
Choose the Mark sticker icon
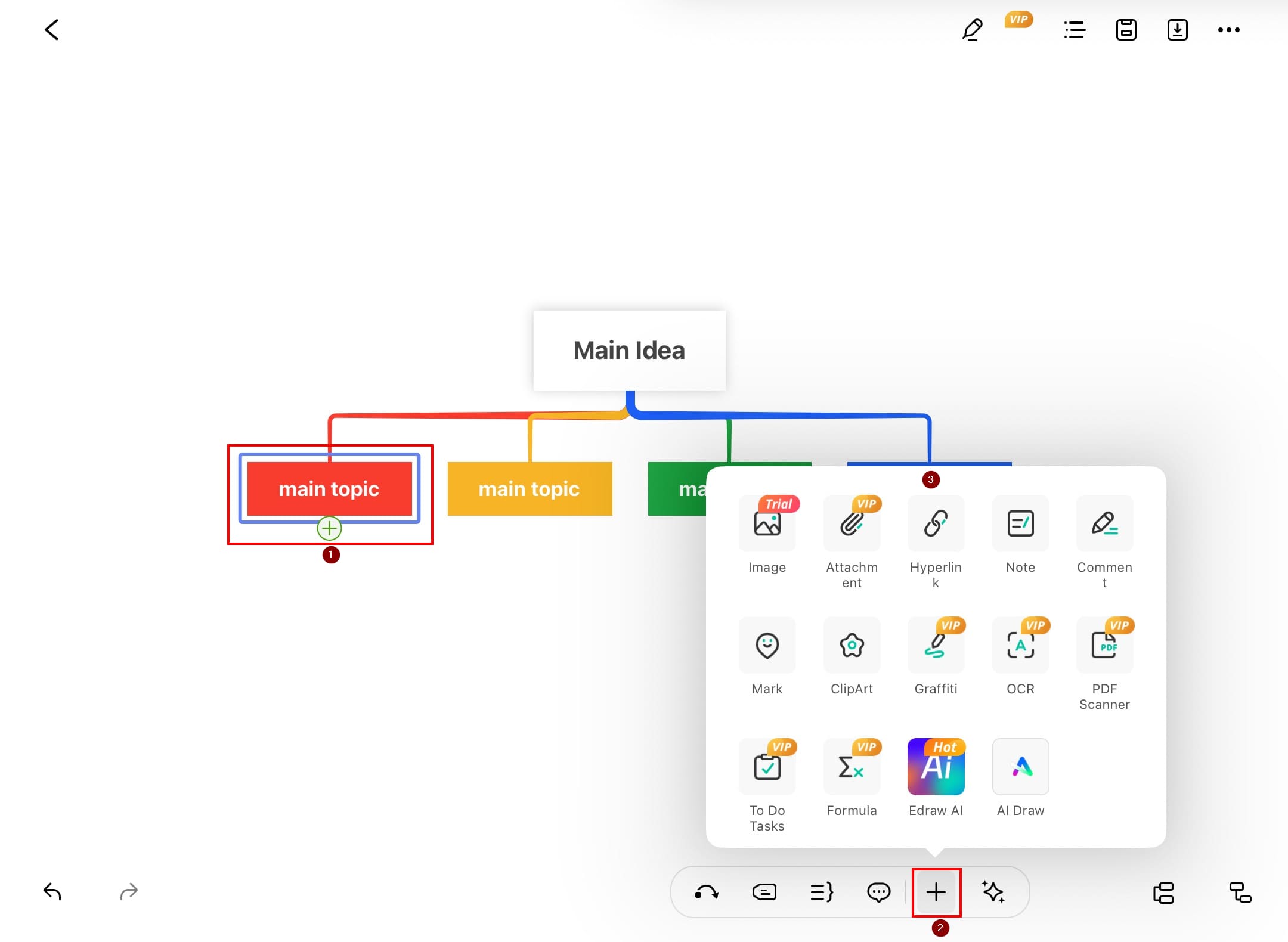pyautogui.click(x=767, y=646)
